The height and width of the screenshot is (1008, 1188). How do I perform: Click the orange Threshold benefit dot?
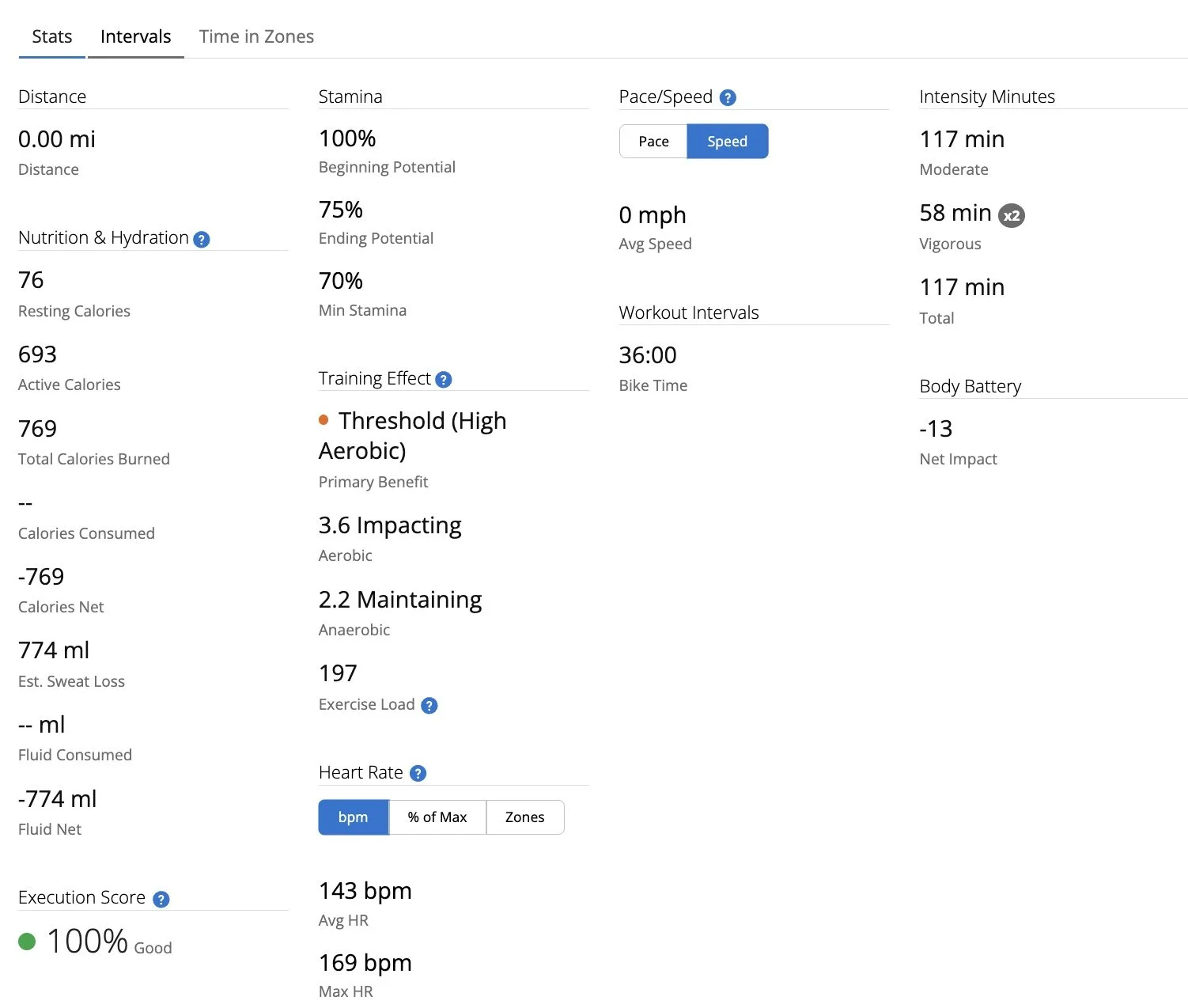323,420
